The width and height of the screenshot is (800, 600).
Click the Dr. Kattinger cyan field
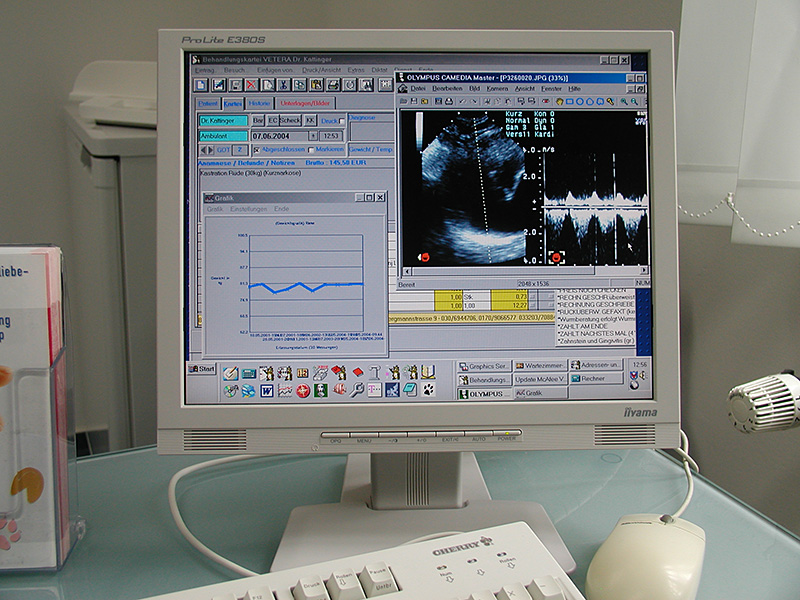[223, 121]
